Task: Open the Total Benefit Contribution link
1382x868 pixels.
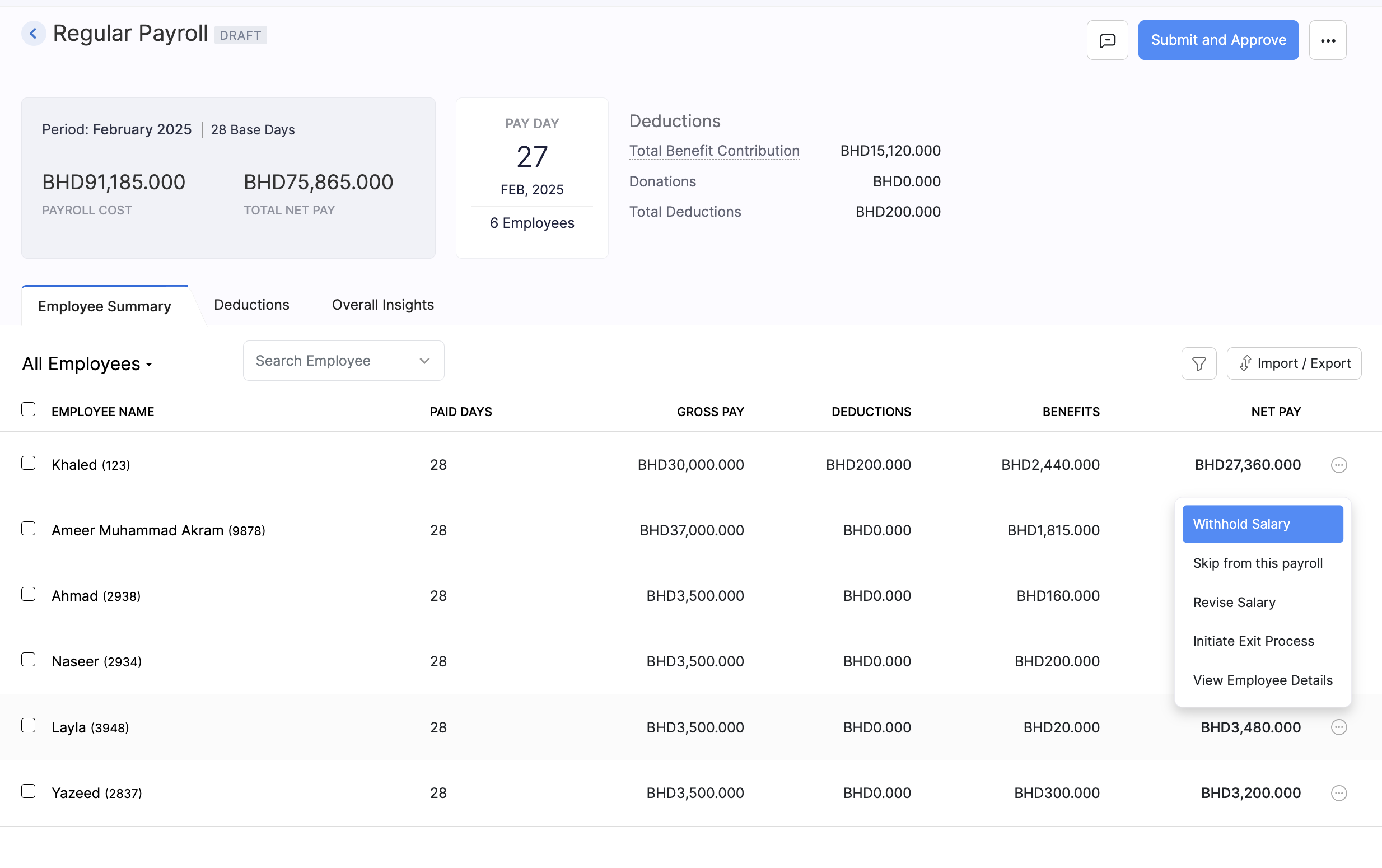Action: coord(714,151)
